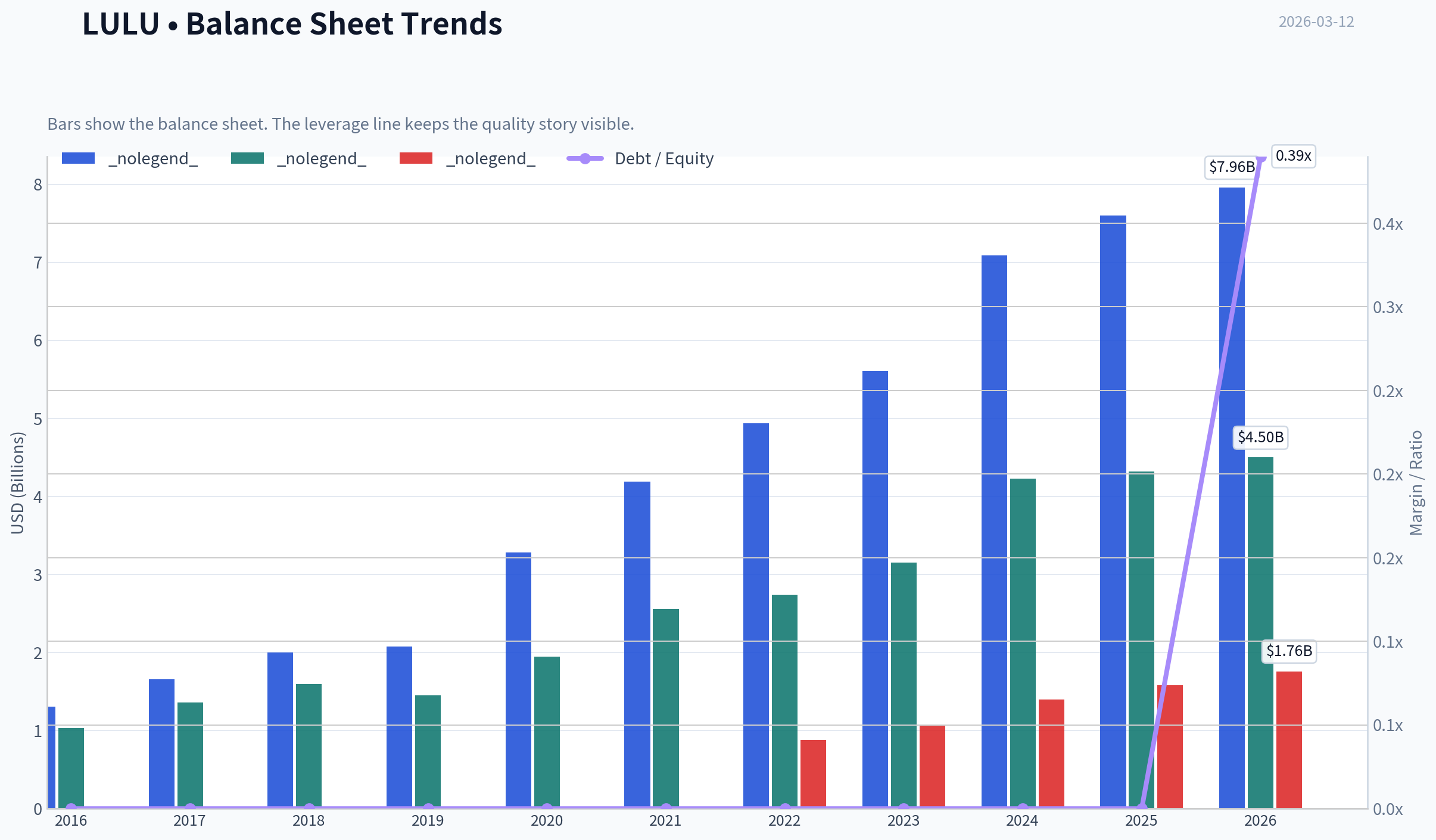
Task: Select the 0.39x ratio label
Action: pyautogui.click(x=1293, y=156)
